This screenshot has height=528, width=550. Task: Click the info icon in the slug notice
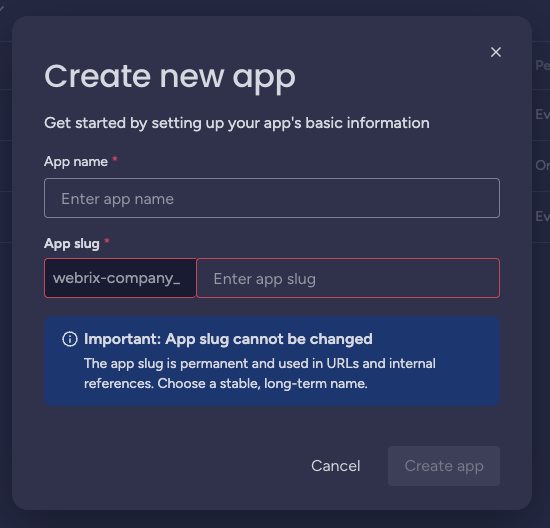click(x=70, y=339)
